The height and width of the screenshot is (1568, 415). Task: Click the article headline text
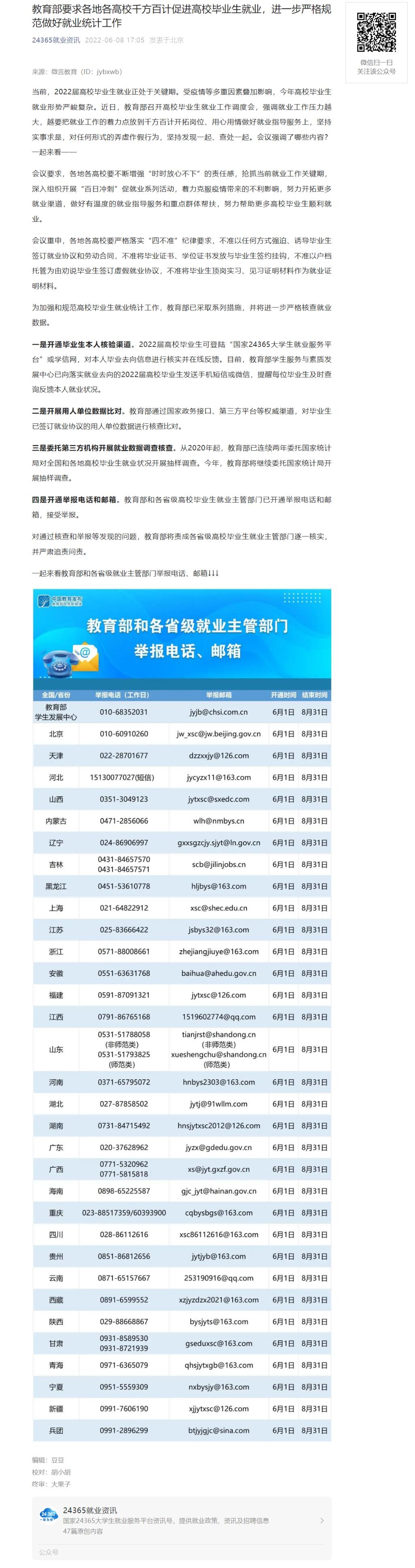pos(181,17)
